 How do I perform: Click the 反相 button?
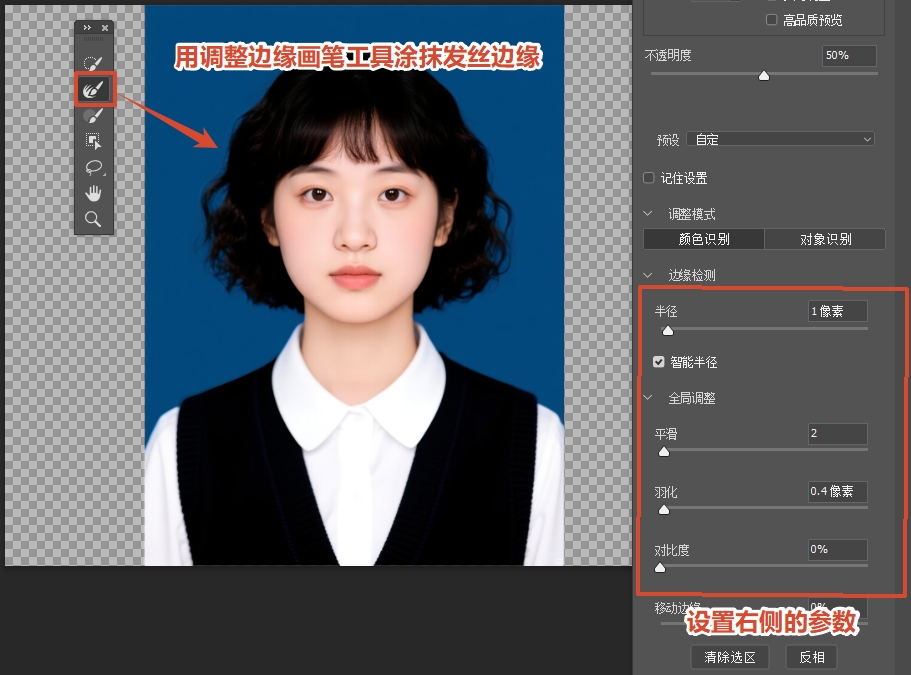[812, 657]
